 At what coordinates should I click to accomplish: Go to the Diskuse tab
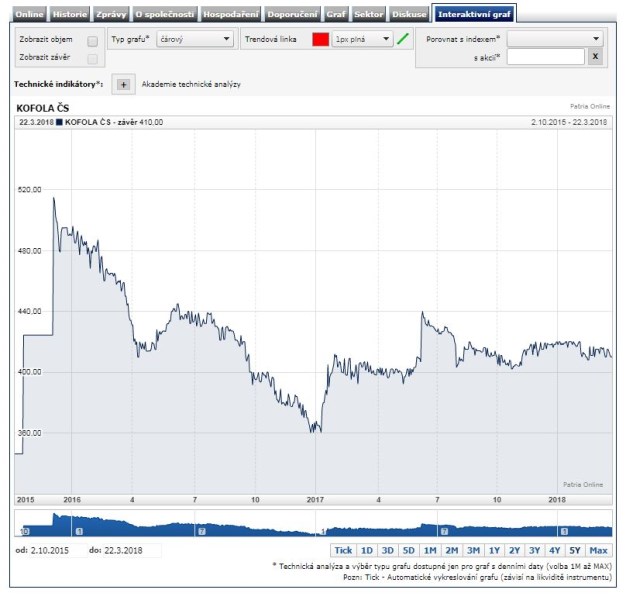[x=409, y=15]
